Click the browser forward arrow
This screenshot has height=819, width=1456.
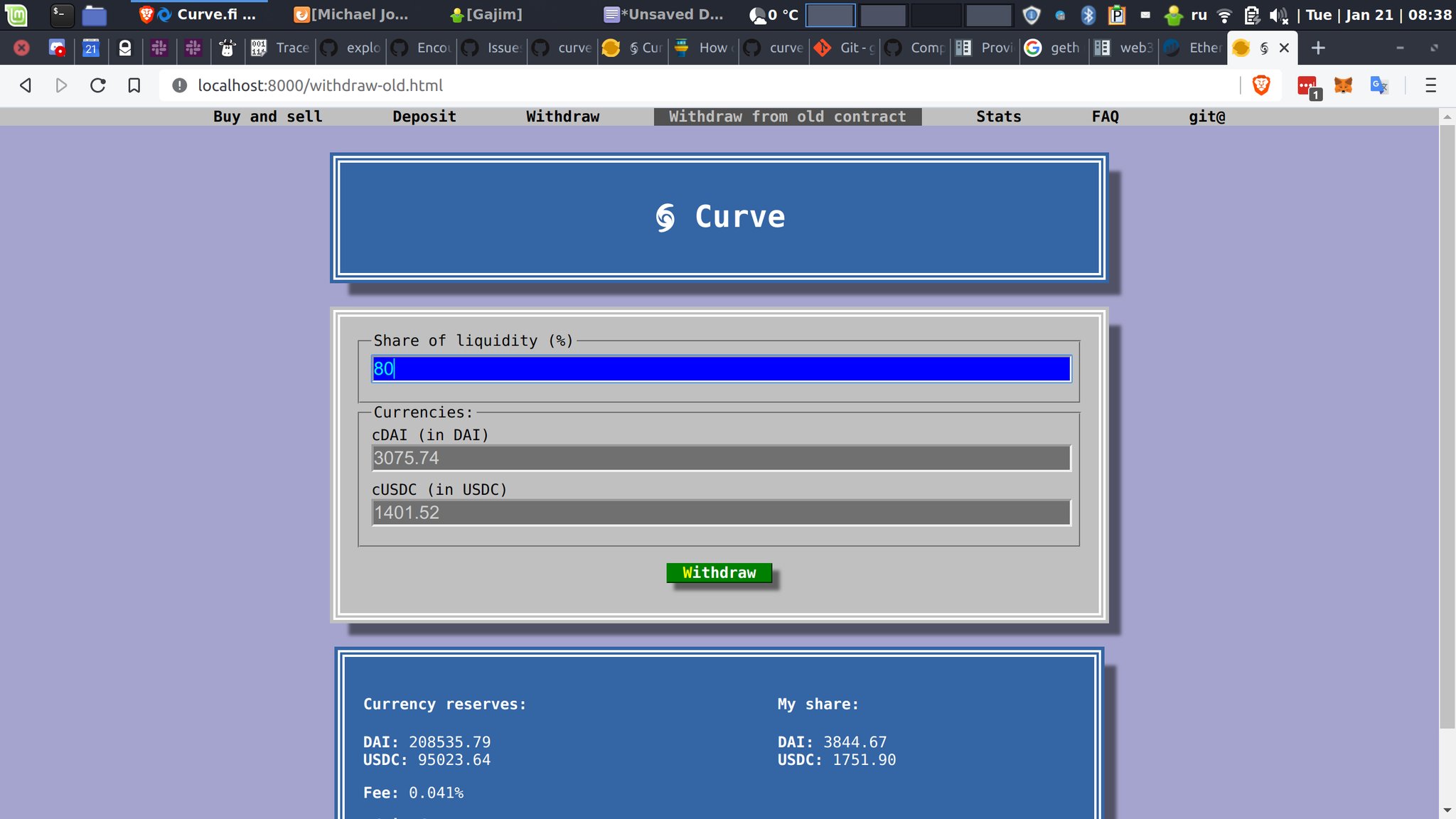62,85
